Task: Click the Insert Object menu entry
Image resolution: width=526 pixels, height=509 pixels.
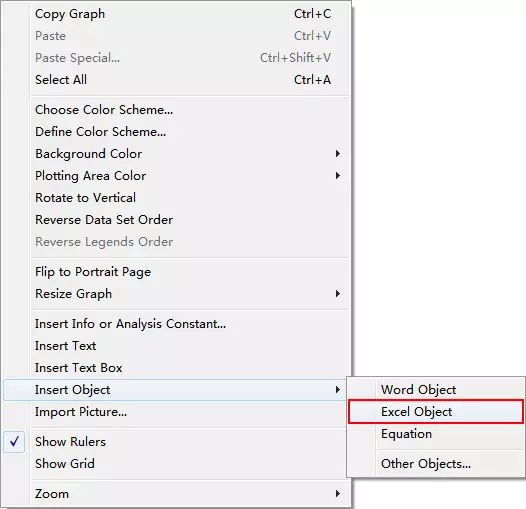Action: tap(175, 390)
